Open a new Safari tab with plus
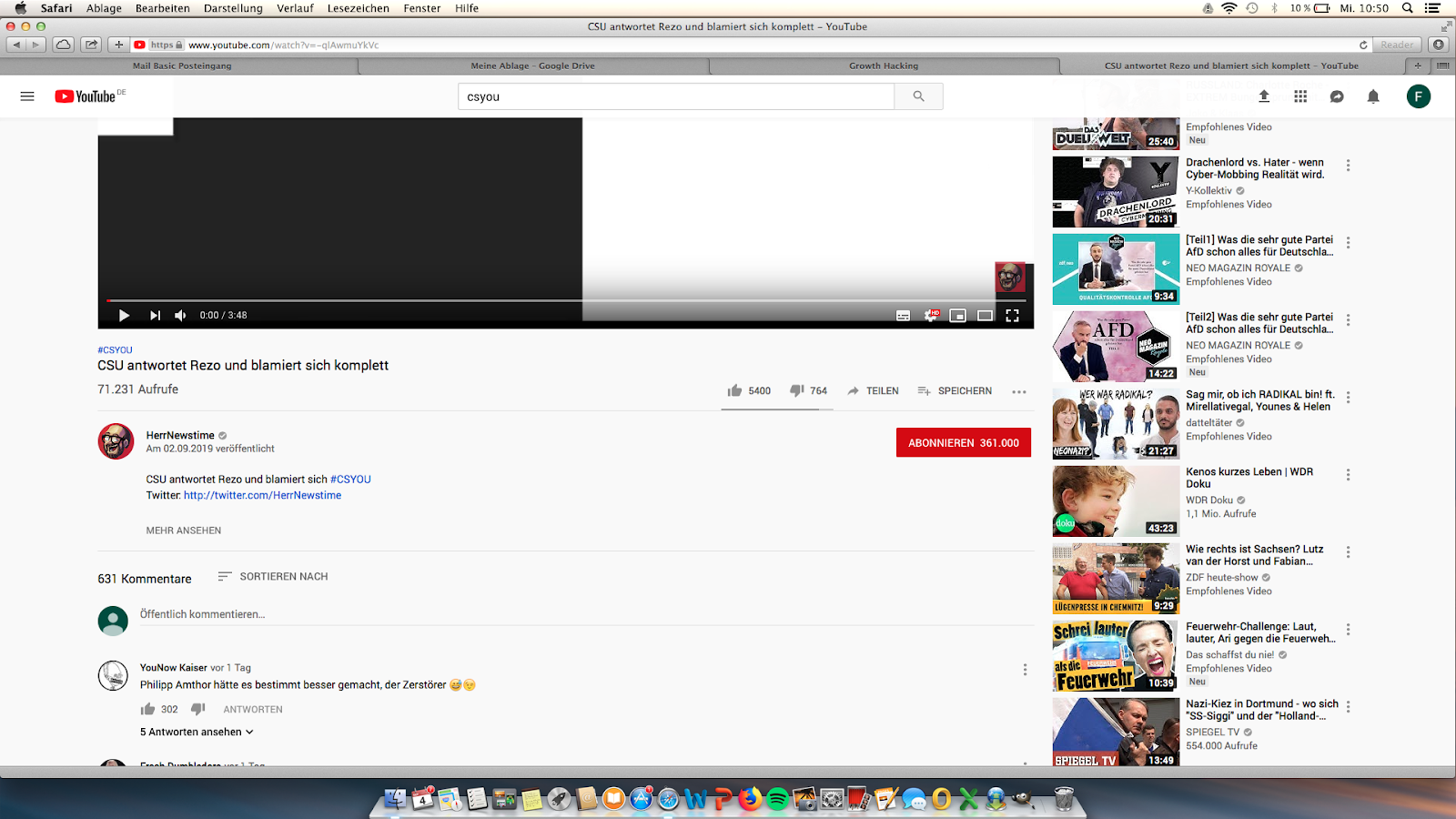The height and width of the screenshot is (819, 1456). (1417, 66)
